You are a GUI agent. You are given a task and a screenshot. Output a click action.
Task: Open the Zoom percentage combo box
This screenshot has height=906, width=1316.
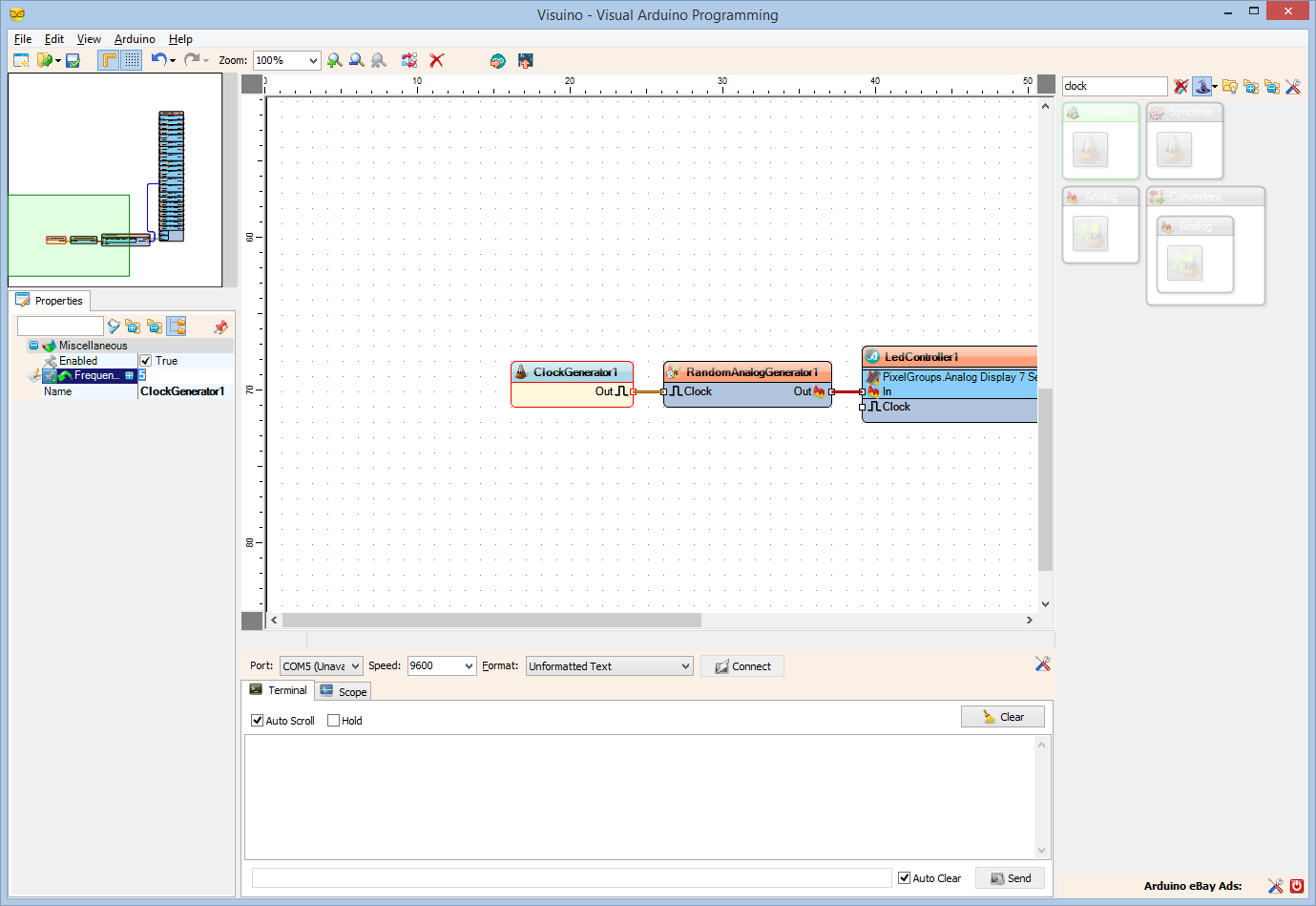pos(286,60)
